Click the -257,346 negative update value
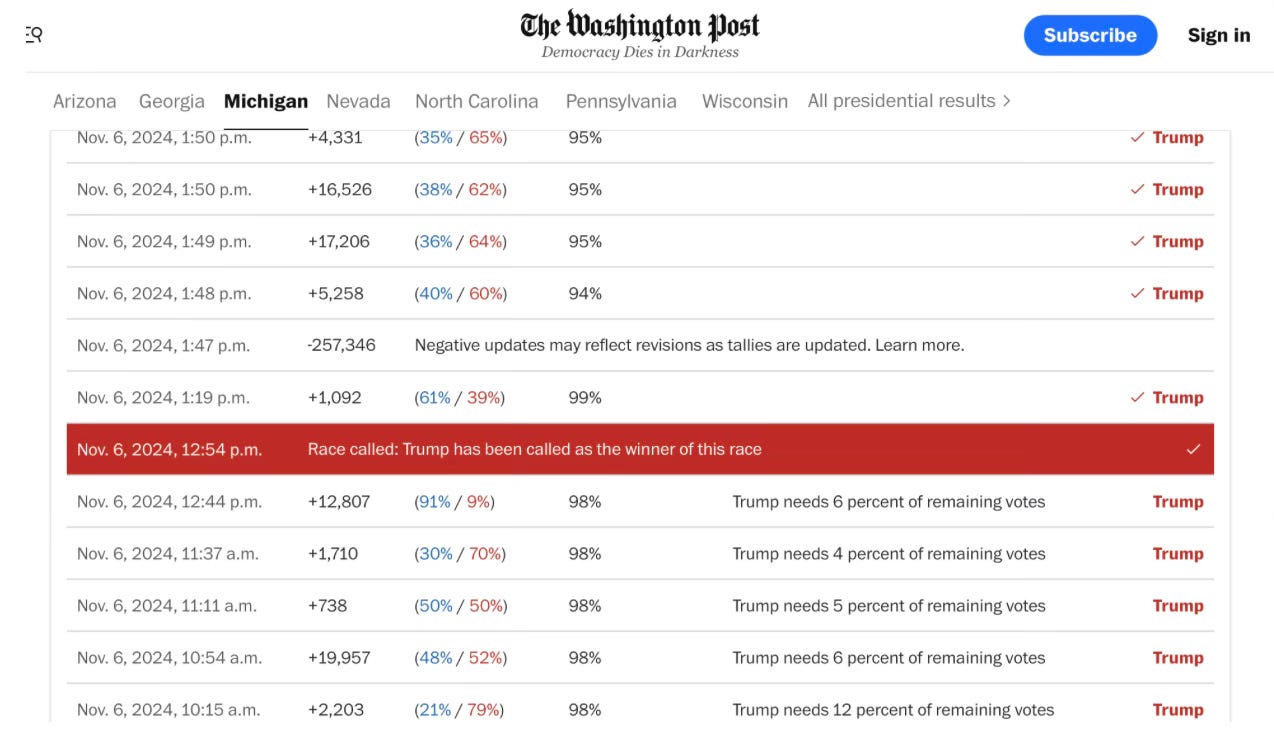The height and width of the screenshot is (740, 1274). [341, 345]
